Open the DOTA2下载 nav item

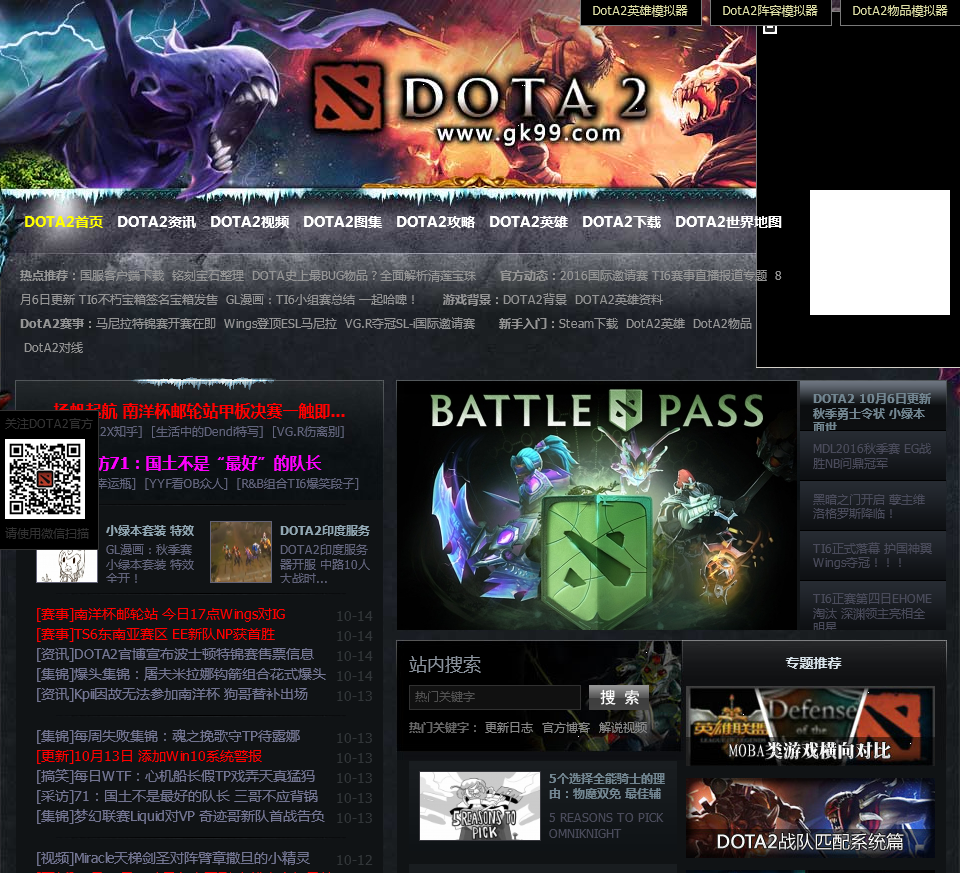click(622, 222)
